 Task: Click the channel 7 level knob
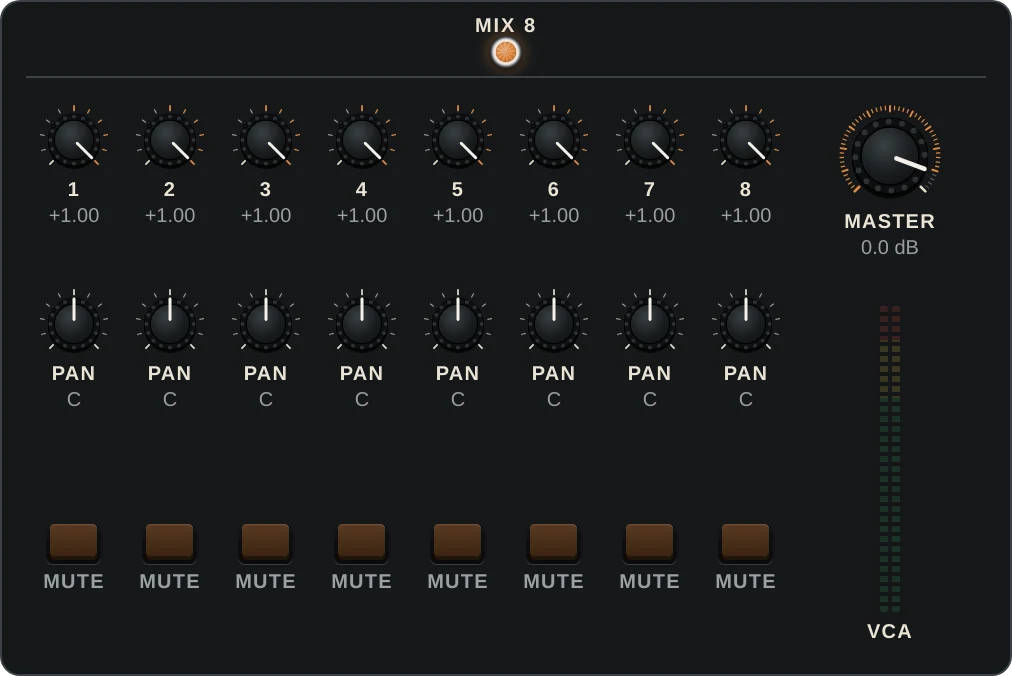coord(649,140)
